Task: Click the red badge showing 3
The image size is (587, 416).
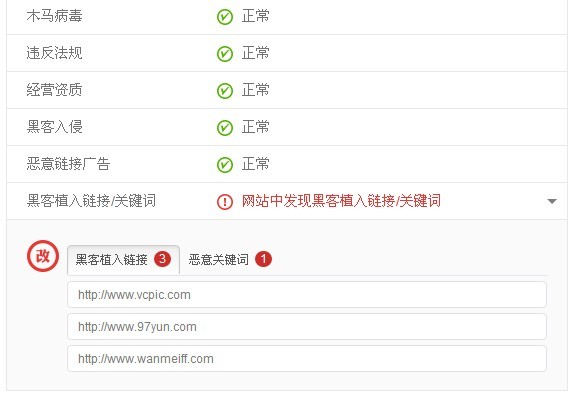Action: (x=162, y=259)
